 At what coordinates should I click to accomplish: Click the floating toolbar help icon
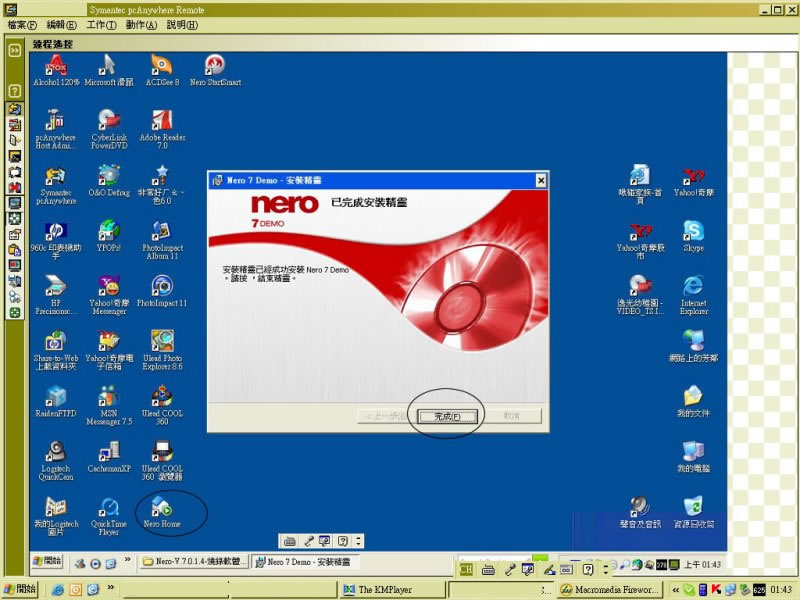coord(343,541)
